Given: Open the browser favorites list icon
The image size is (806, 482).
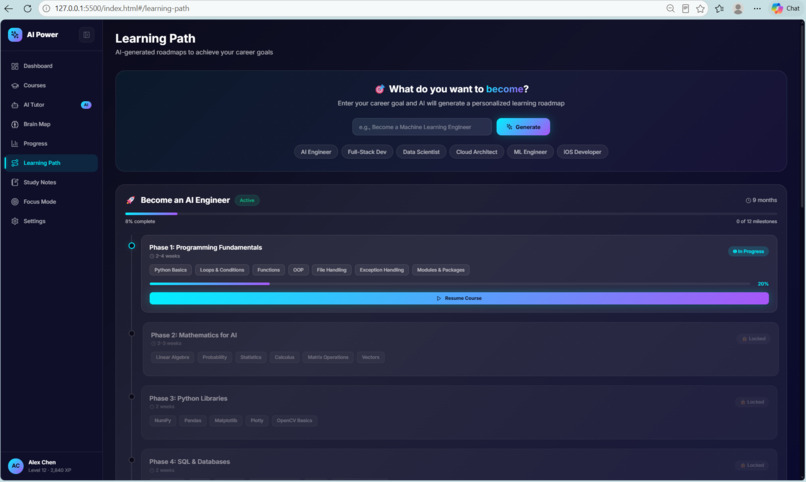Looking at the screenshot, I should [x=719, y=8].
